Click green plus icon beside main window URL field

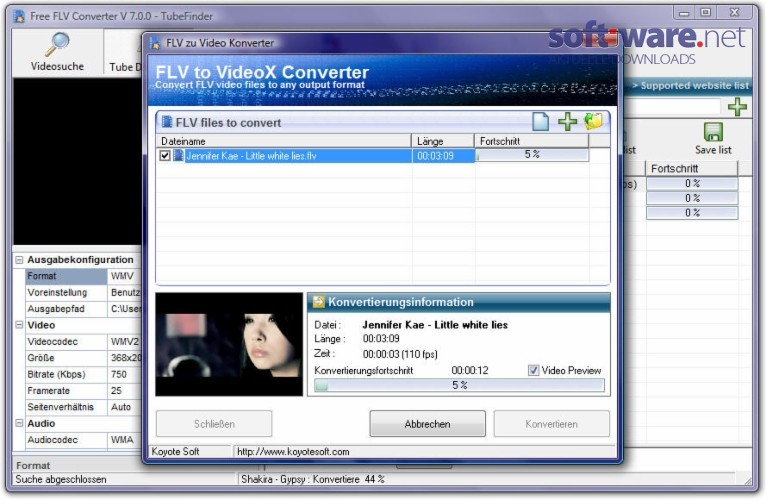pos(737,106)
